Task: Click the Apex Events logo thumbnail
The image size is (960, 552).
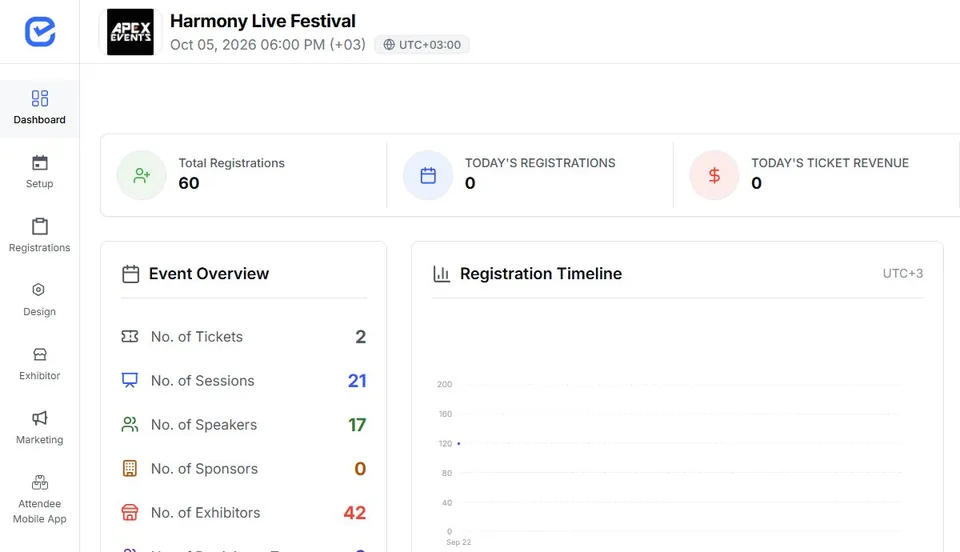Action: pyautogui.click(x=130, y=32)
